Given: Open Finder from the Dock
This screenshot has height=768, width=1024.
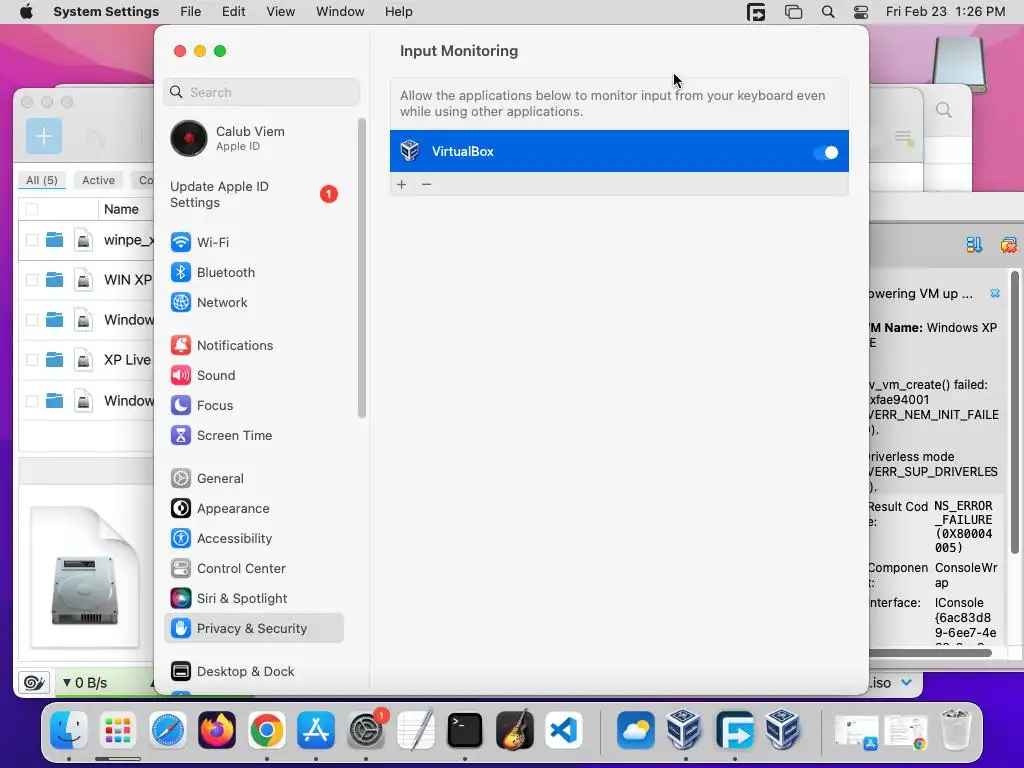Looking at the screenshot, I should 69,730.
